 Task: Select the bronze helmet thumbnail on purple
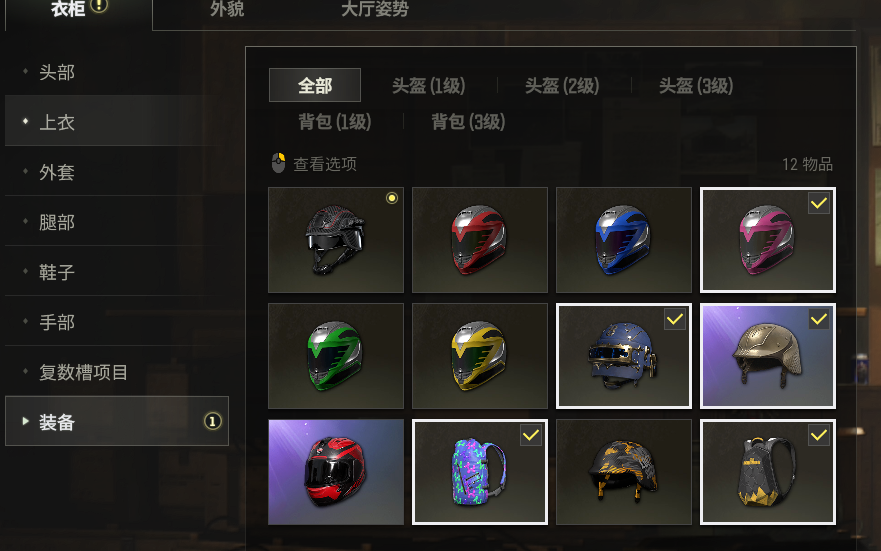[768, 356]
